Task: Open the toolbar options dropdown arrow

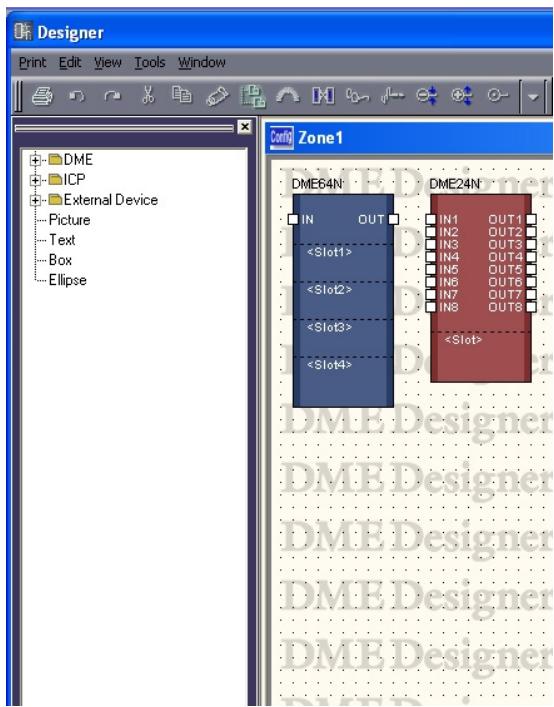Action: click(x=533, y=96)
